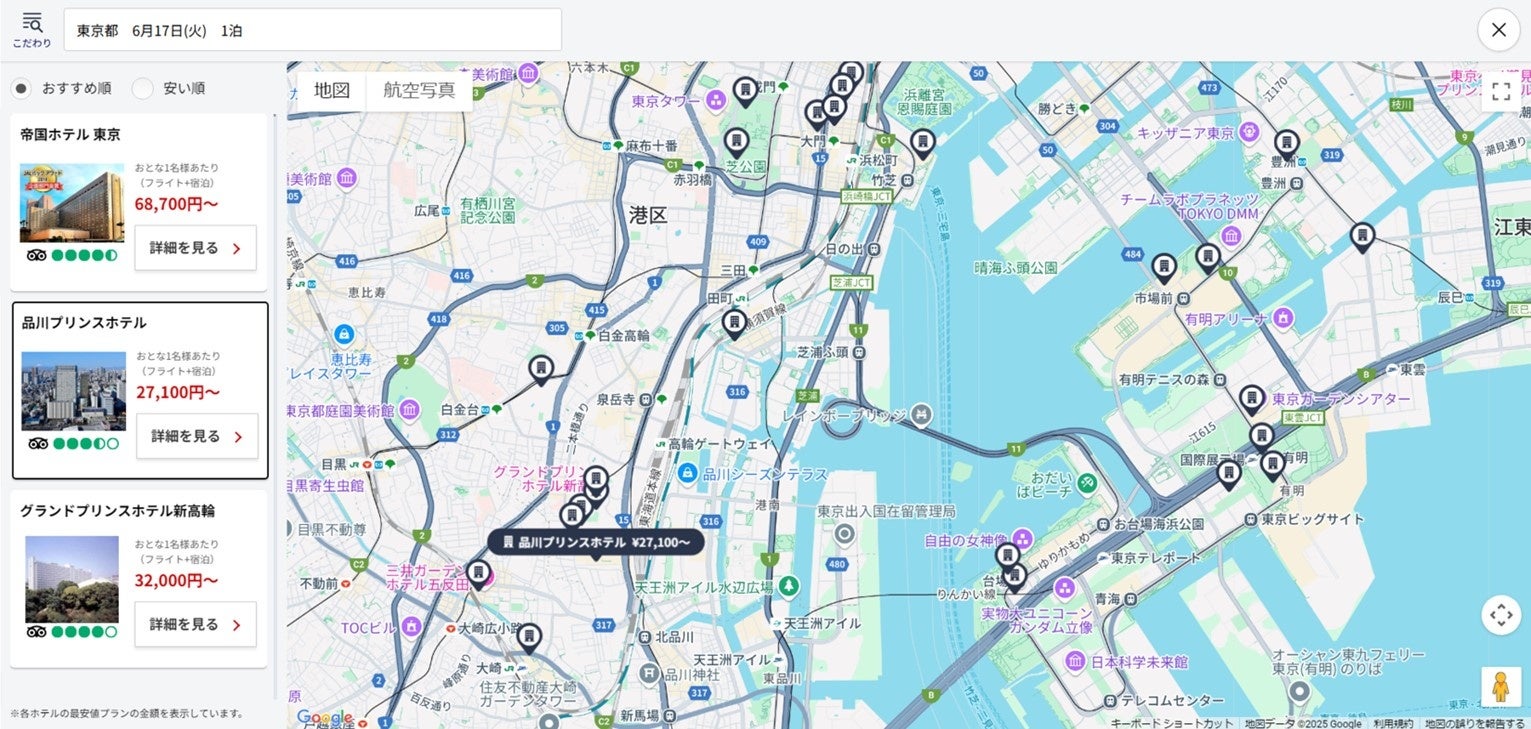Click the 品川プリンスホテル ¥27,100〜 map label
The width and height of the screenshot is (1531, 729).
point(596,542)
